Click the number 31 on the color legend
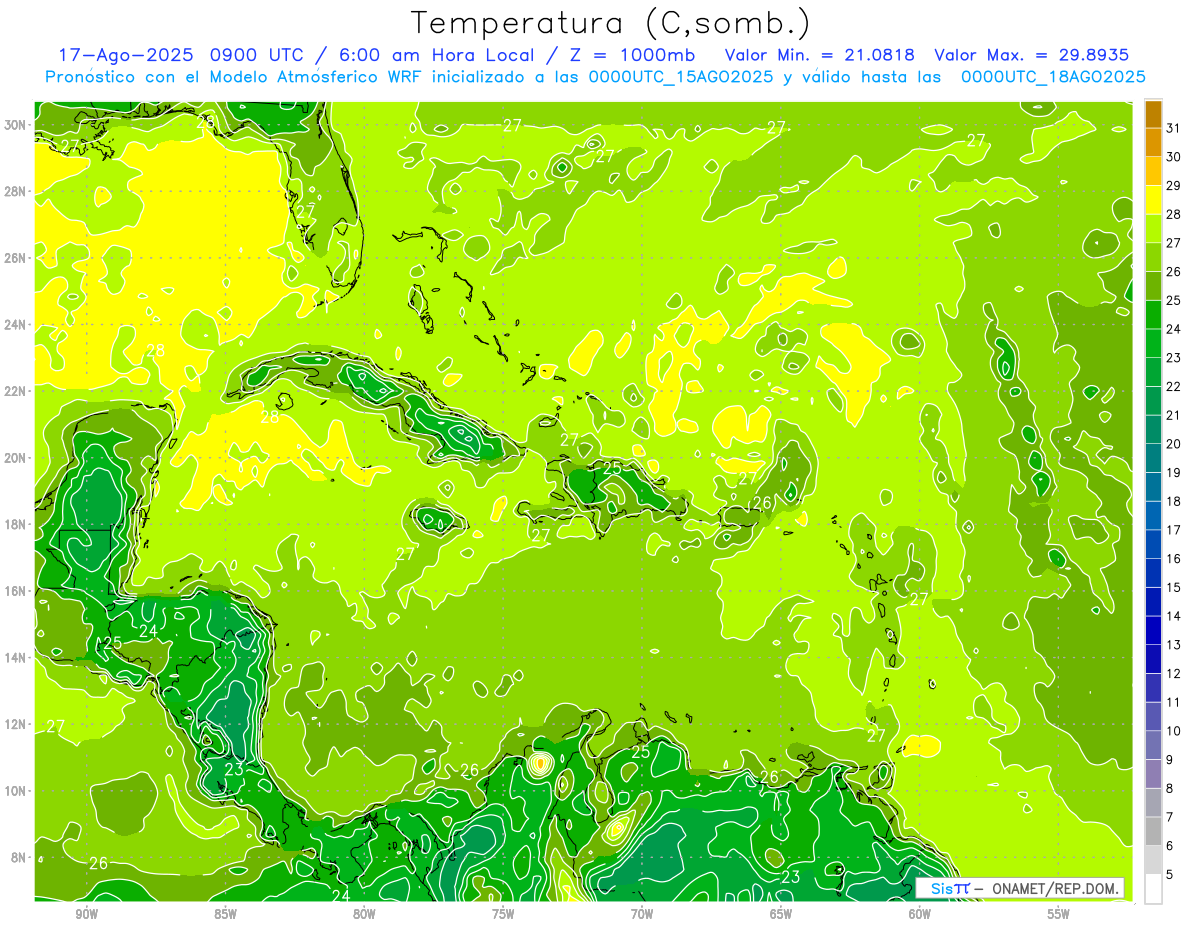The width and height of the screenshot is (1200, 927). point(1174,127)
